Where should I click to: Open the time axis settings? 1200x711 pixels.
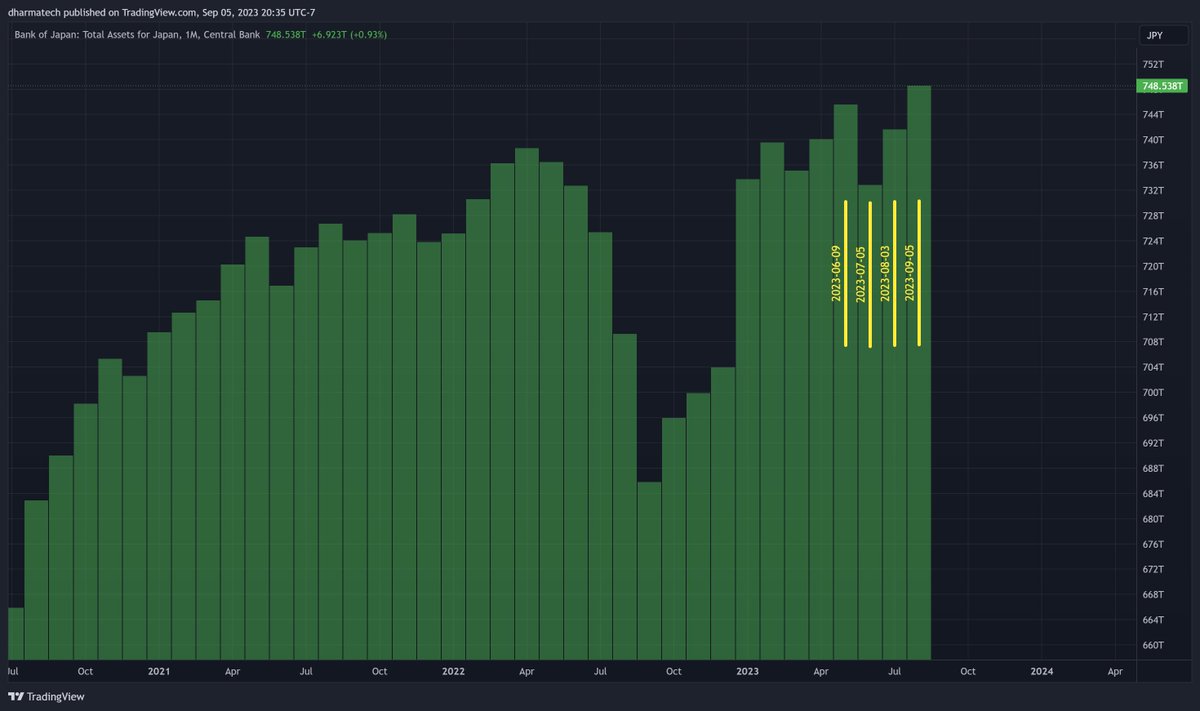600,672
